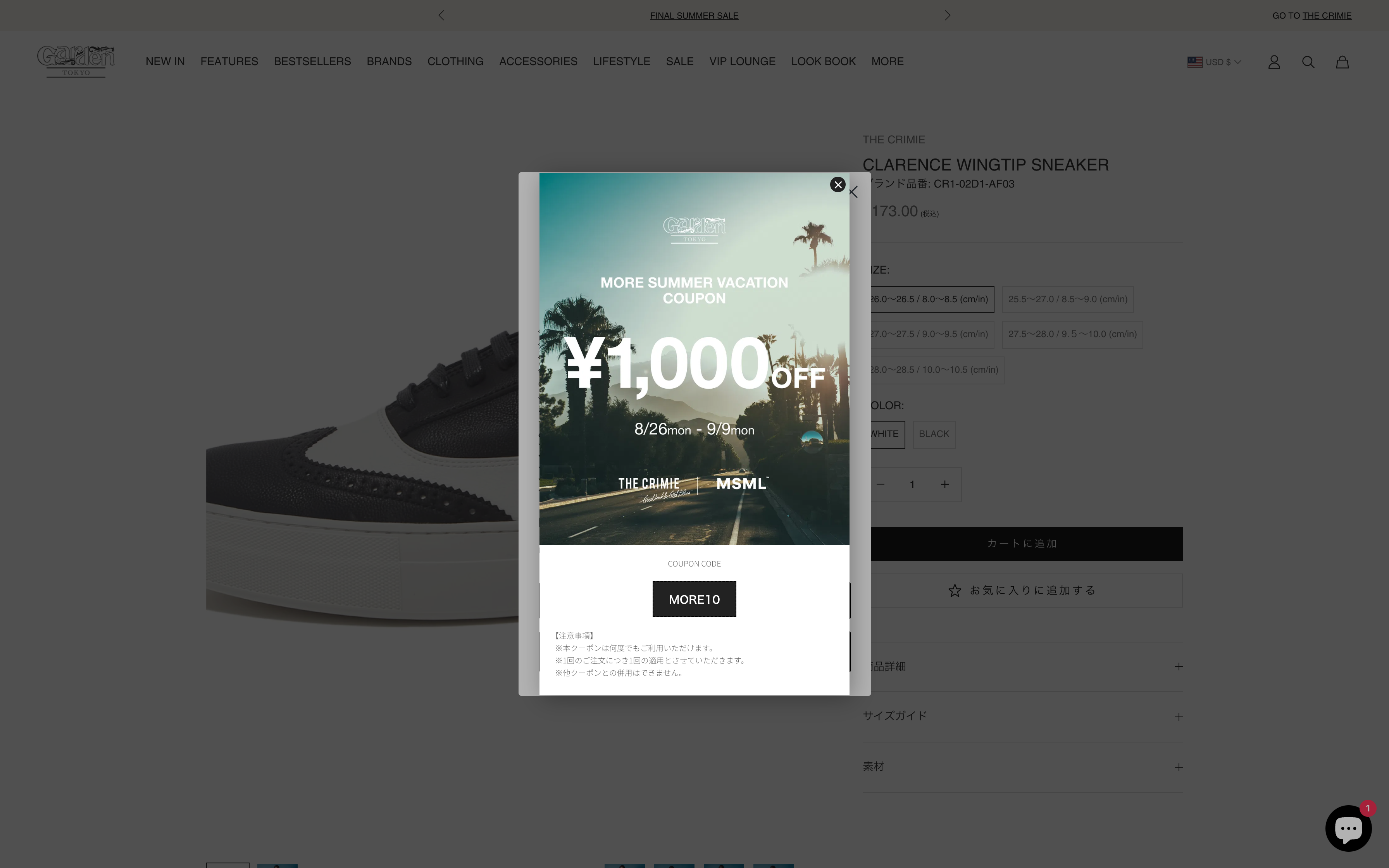The height and width of the screenshot is (868, 1389).
Task: Go to previous announcement with left arrow
Action: tap(441, 15)
